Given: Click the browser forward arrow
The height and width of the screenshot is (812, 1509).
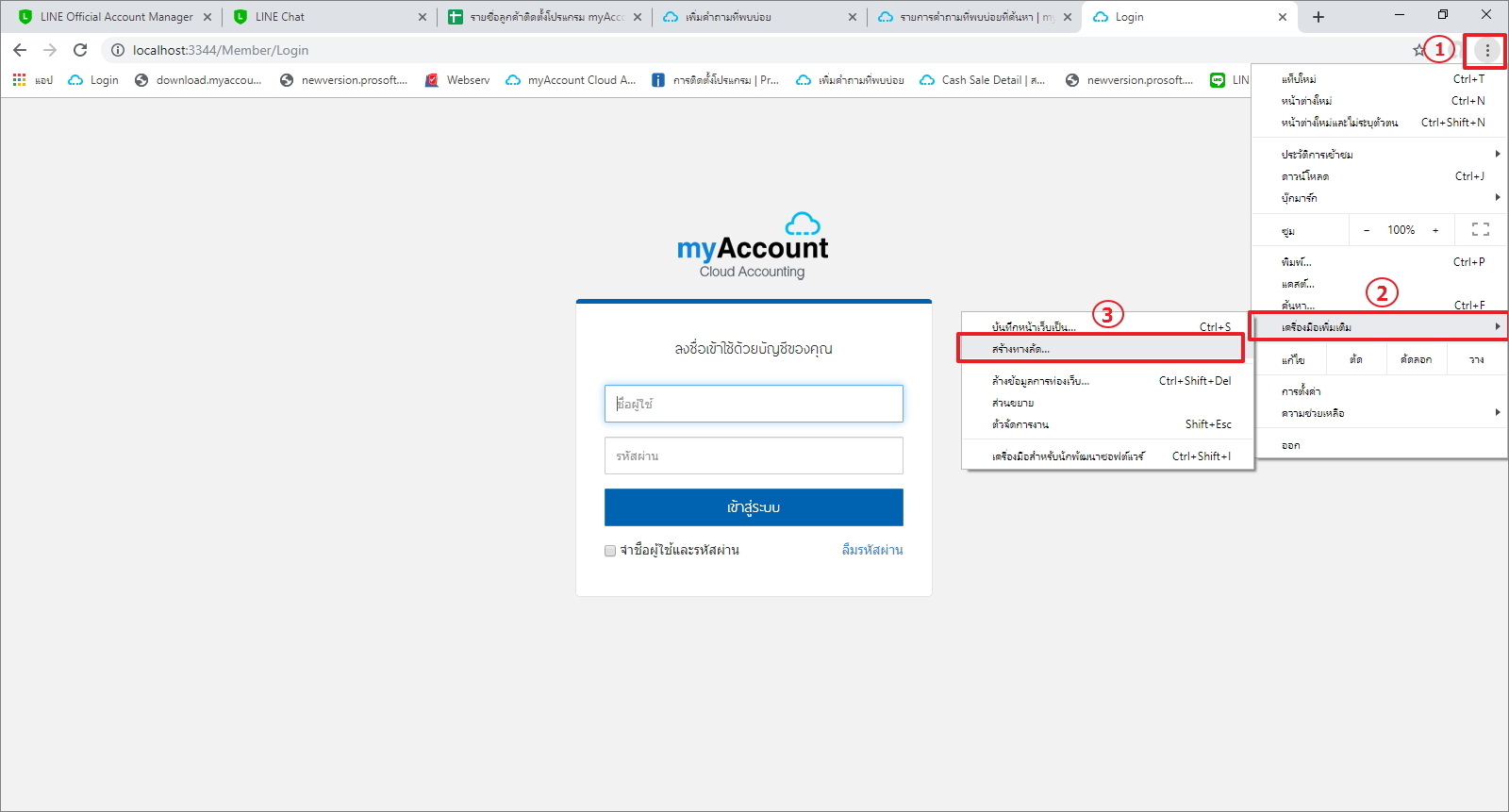Looking at the screenshot, I should click(x=50, y=50).
